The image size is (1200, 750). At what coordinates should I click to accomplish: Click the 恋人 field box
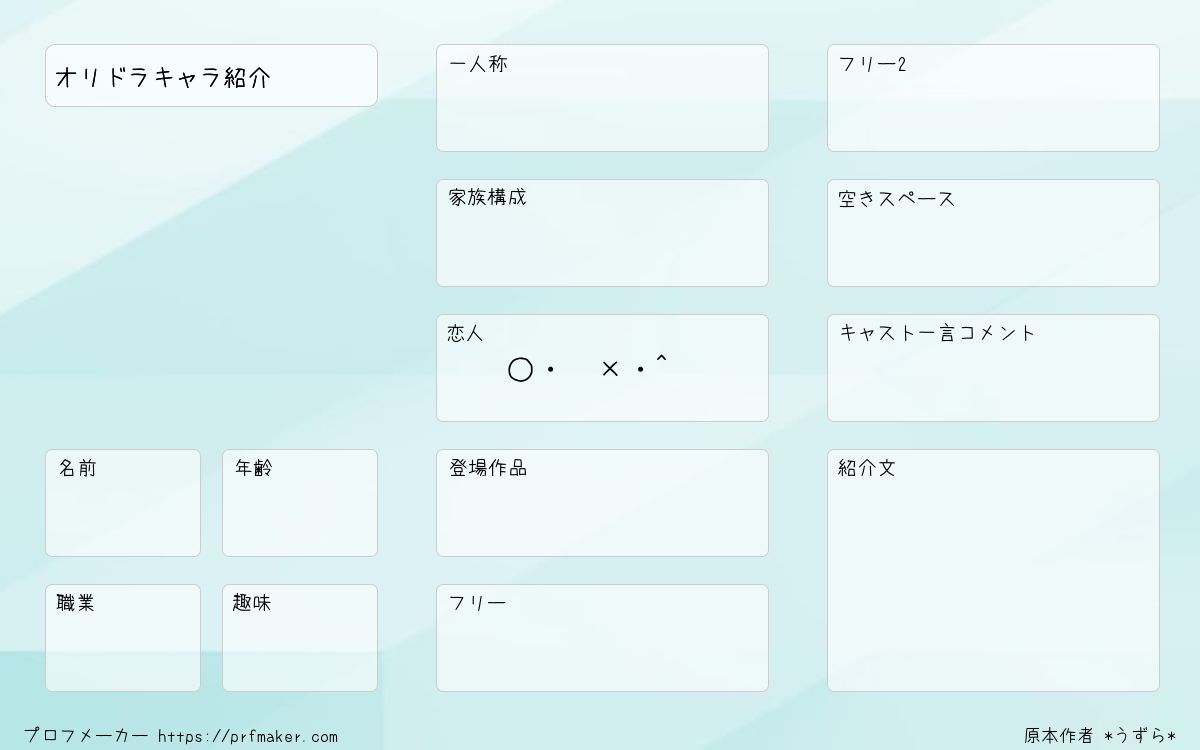click(x=602, y=368)
